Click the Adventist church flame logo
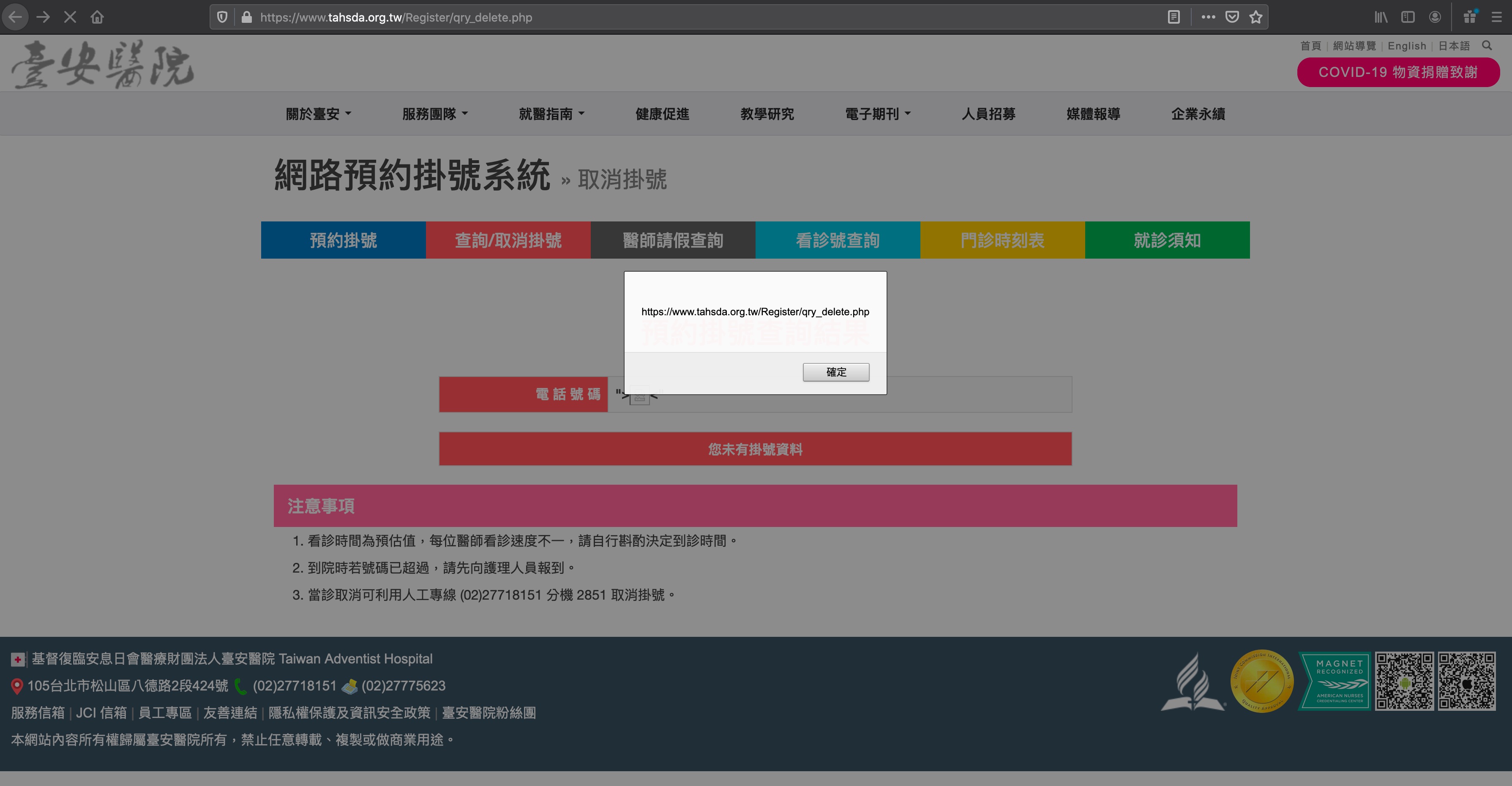 pyautogui.click(x=1193, y=682)
